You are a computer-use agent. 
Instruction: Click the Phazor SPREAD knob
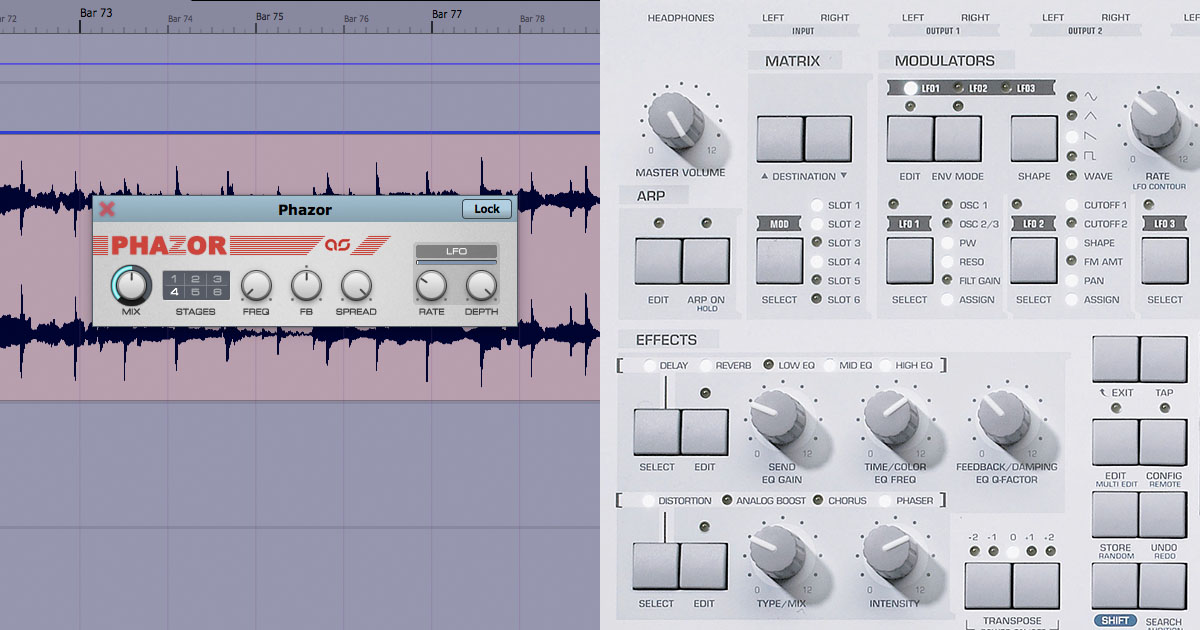coord(356,287)
